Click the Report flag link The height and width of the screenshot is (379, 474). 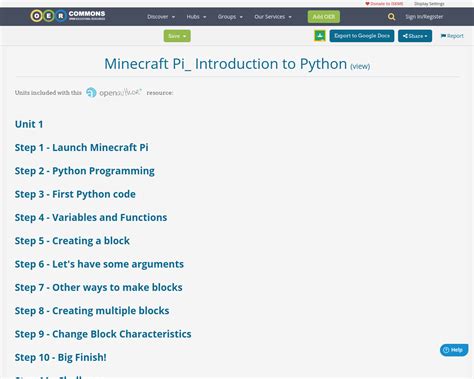click(452, 36)
